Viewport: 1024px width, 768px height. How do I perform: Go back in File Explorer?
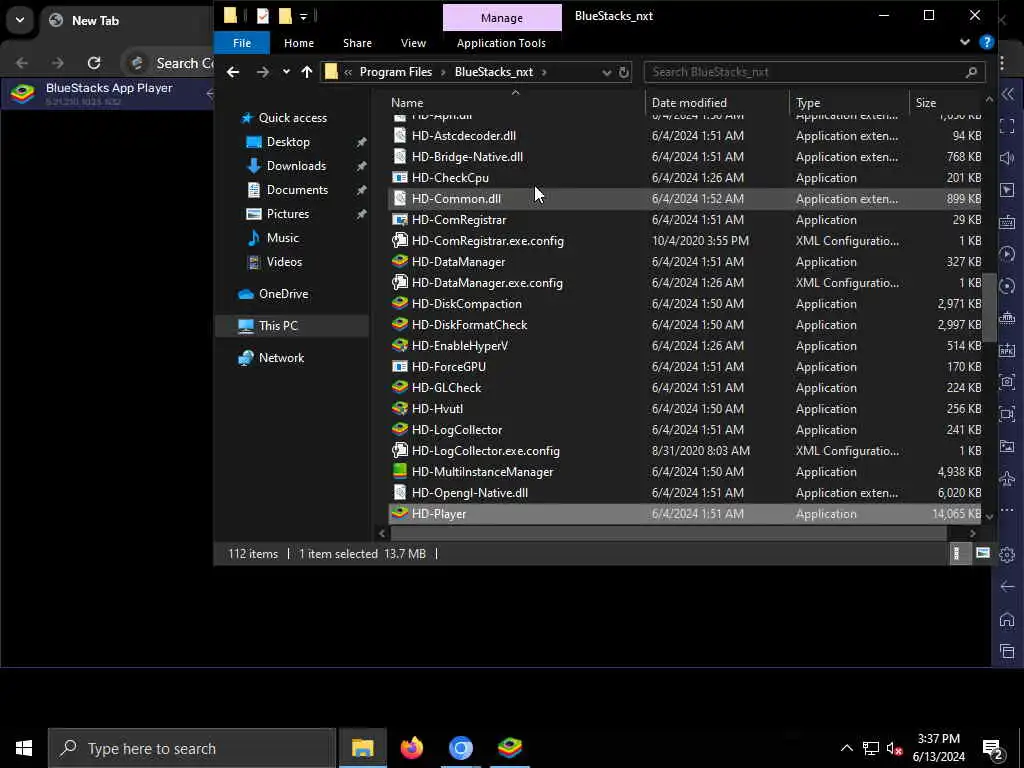pyautogui.click(x=233, y=72)
